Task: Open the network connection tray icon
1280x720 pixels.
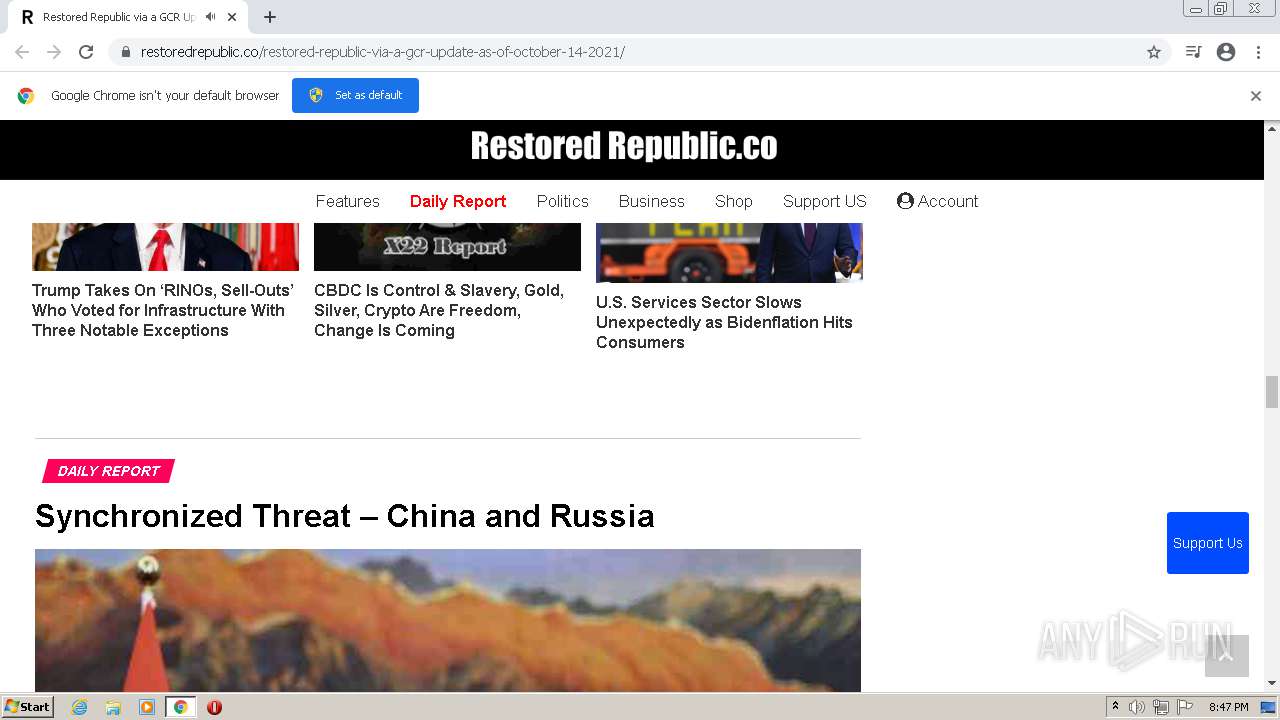Action: click(x=1161, y=707)
